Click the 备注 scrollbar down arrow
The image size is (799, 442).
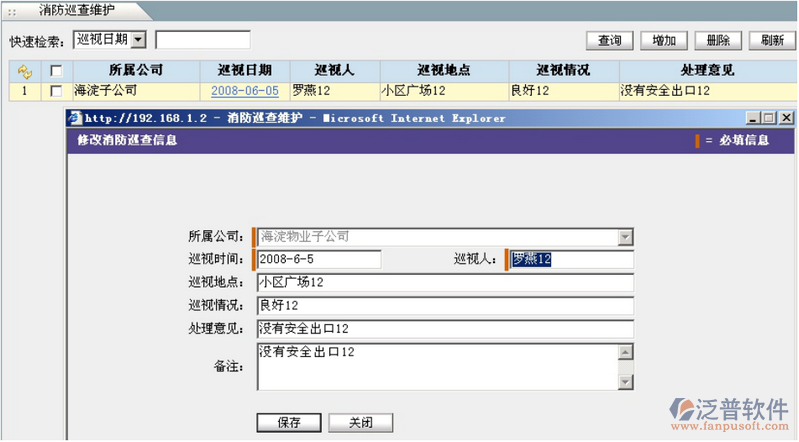point(625,382)
